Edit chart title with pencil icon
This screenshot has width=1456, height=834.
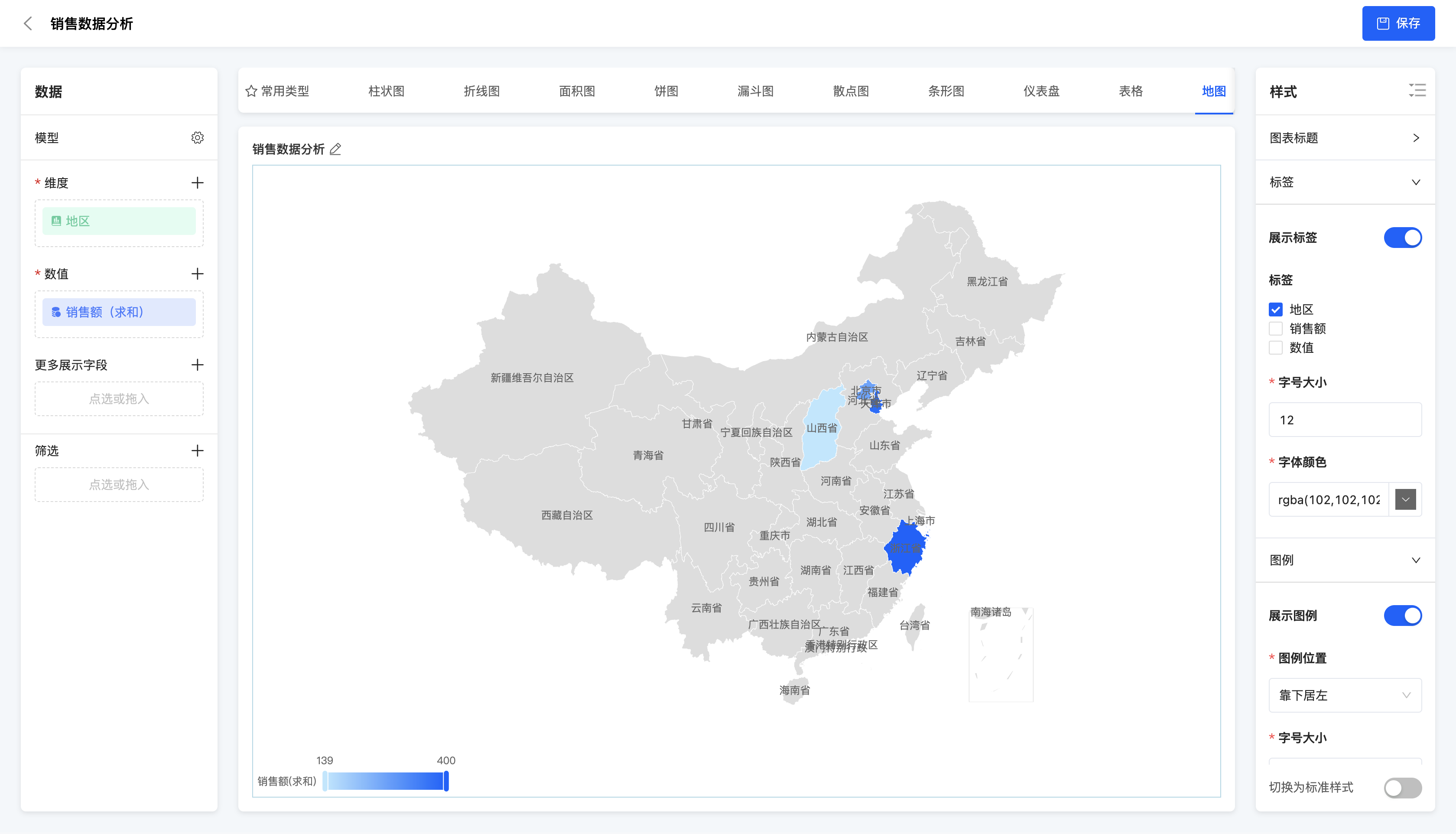click(335, 150)
